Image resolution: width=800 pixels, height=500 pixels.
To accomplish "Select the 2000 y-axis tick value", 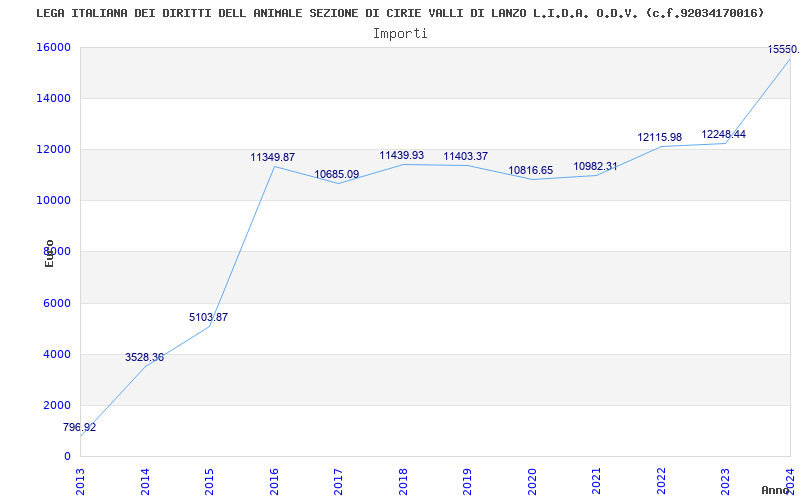I will click(57, 405).
